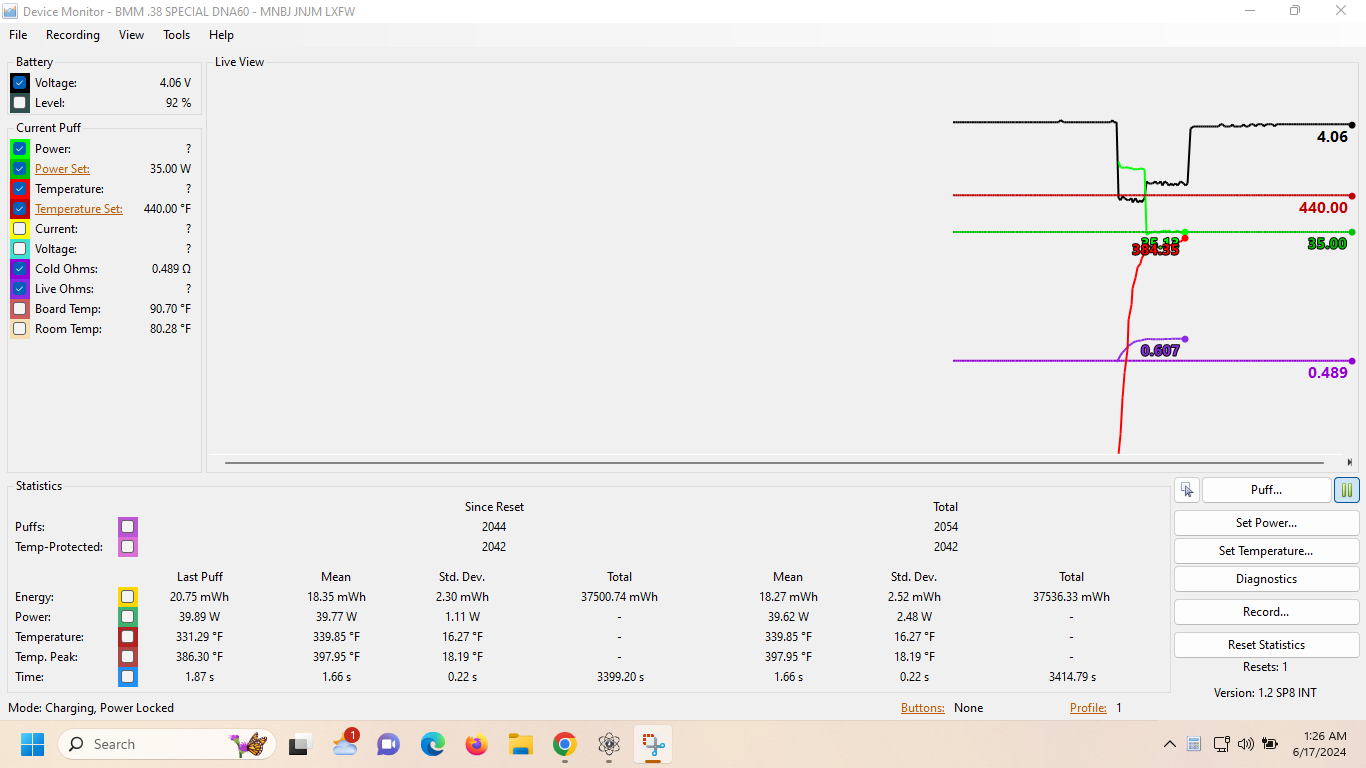The width and height of the screenshot is (1366, 768).
Task: Enable the Board Temp checkbox
Action: (x=20, y=309)
